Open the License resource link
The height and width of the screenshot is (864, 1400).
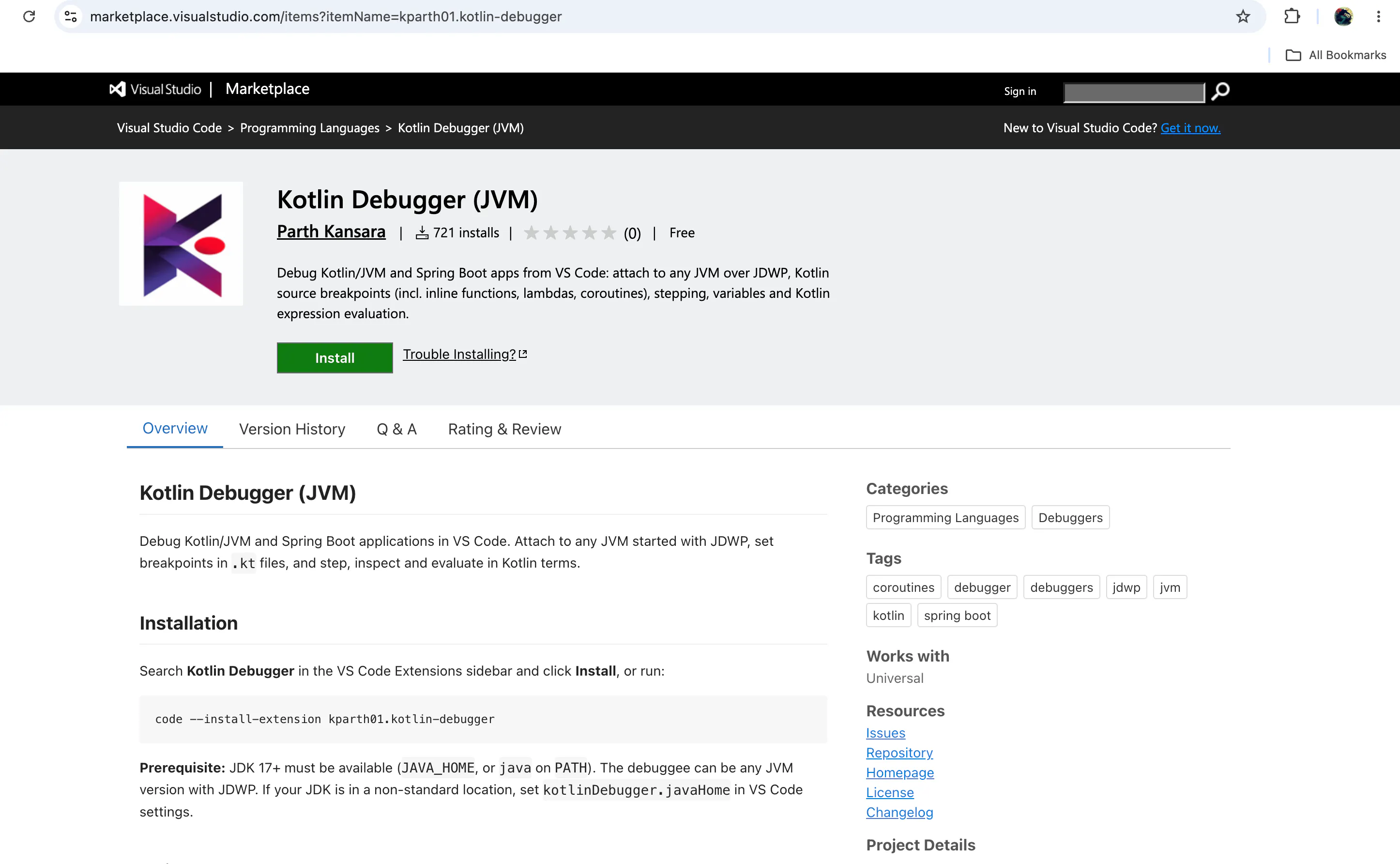890,793
